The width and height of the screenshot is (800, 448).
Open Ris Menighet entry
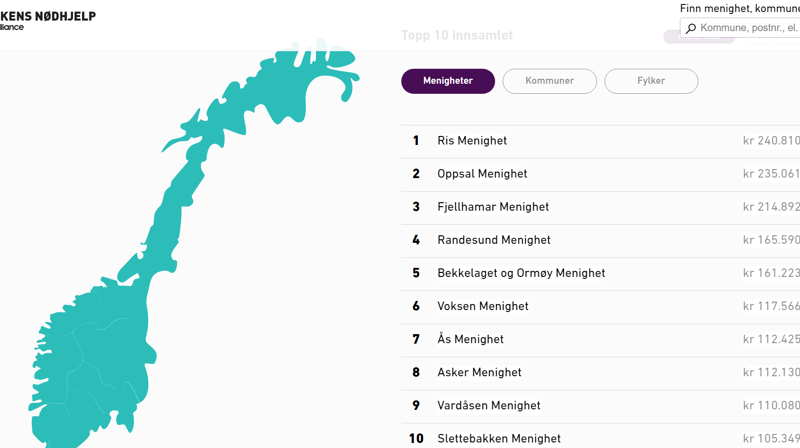pyautogui.click(x=472, y=141)
